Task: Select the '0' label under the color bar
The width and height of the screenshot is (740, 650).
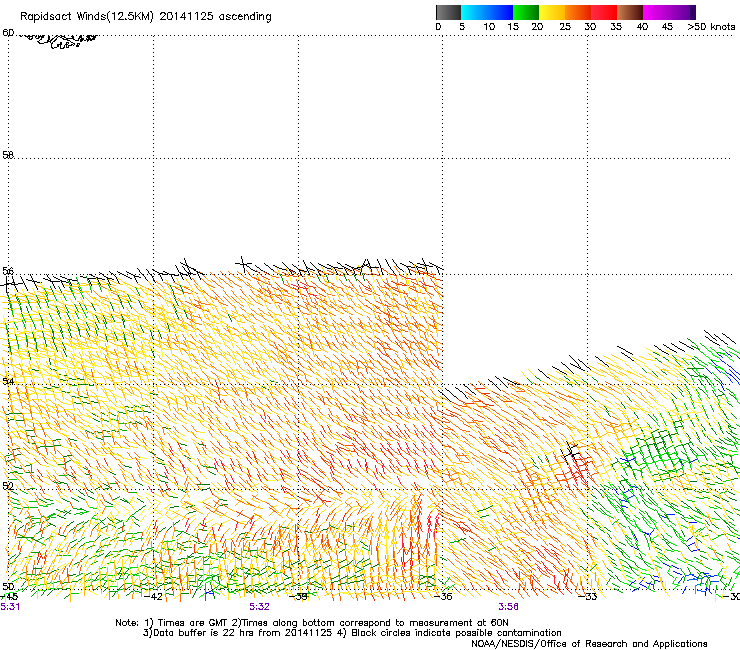Action: [438, 27]
